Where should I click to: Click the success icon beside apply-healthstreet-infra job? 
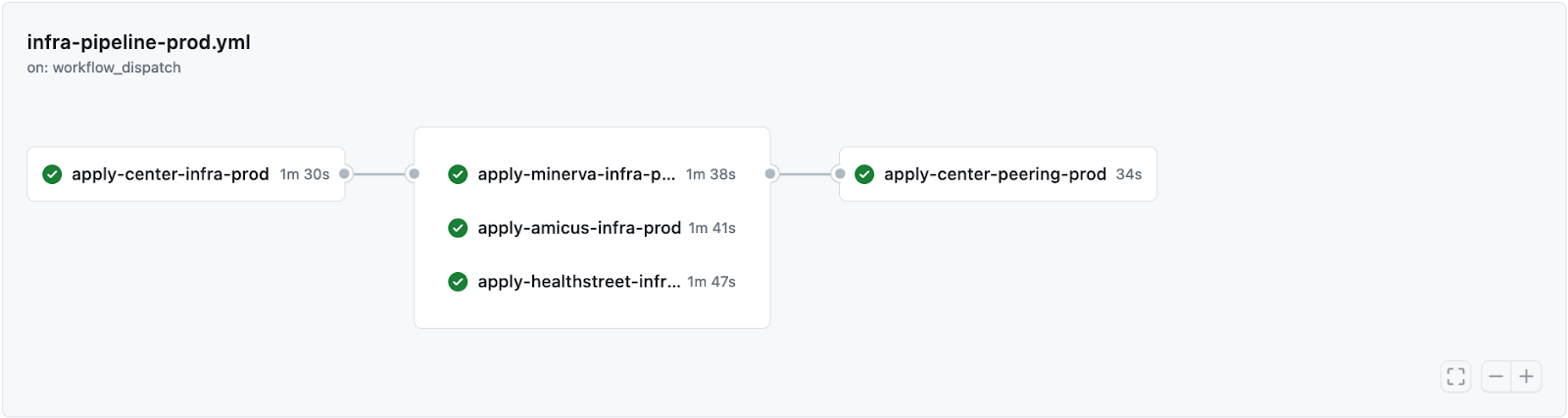458,282
